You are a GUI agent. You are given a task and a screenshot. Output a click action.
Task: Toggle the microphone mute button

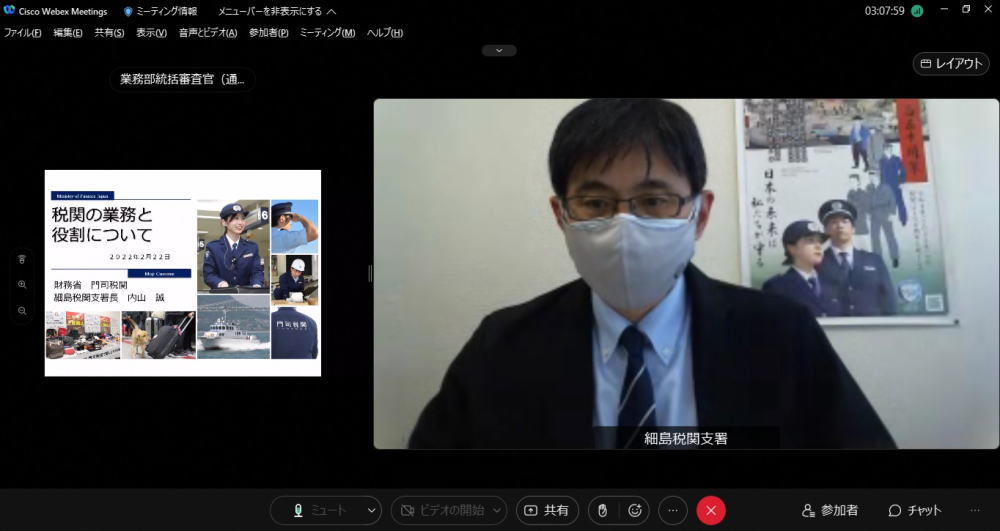(x=318, y=510)
